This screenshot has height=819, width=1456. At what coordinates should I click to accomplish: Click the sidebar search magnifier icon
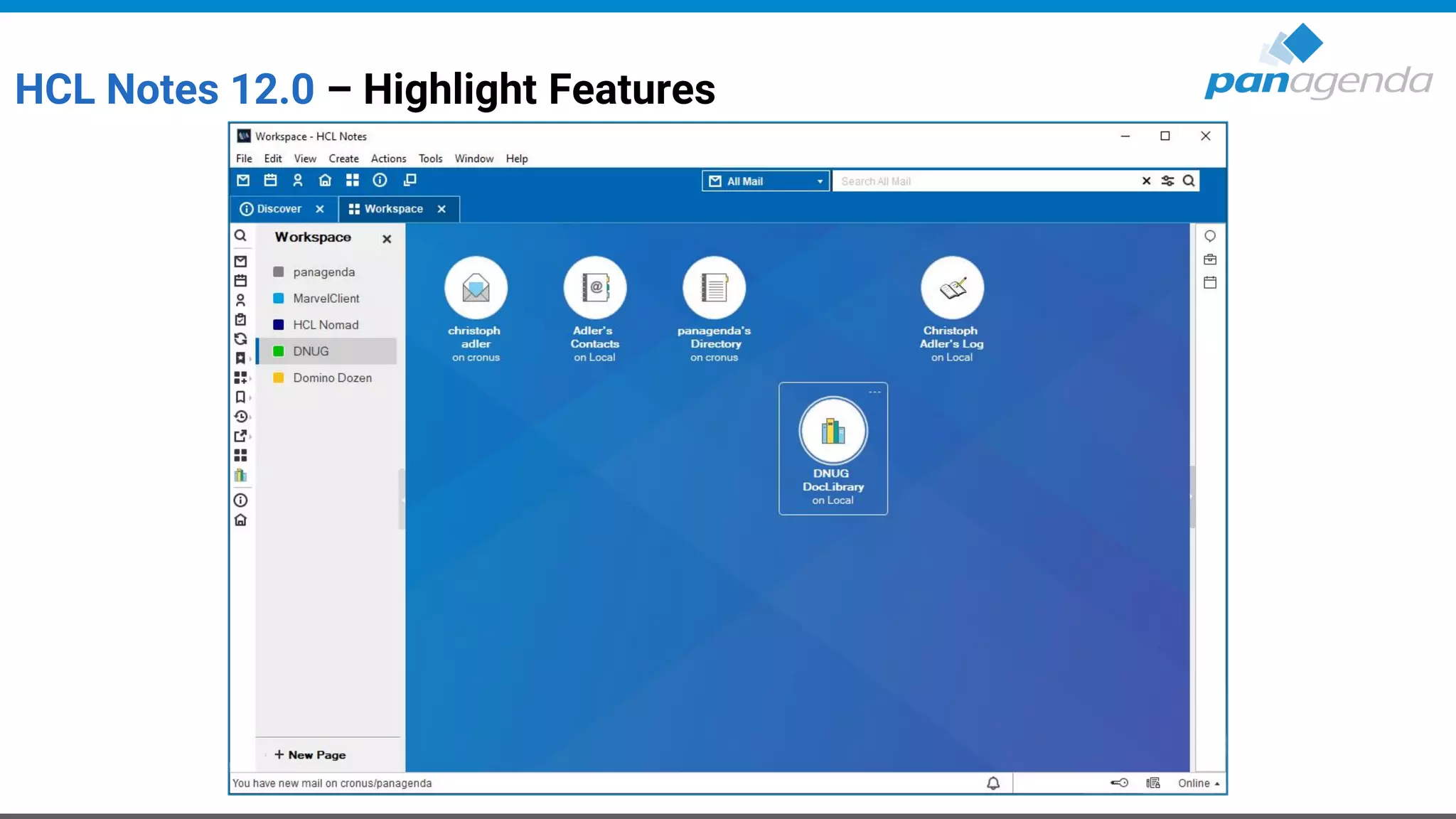point(240,235)
